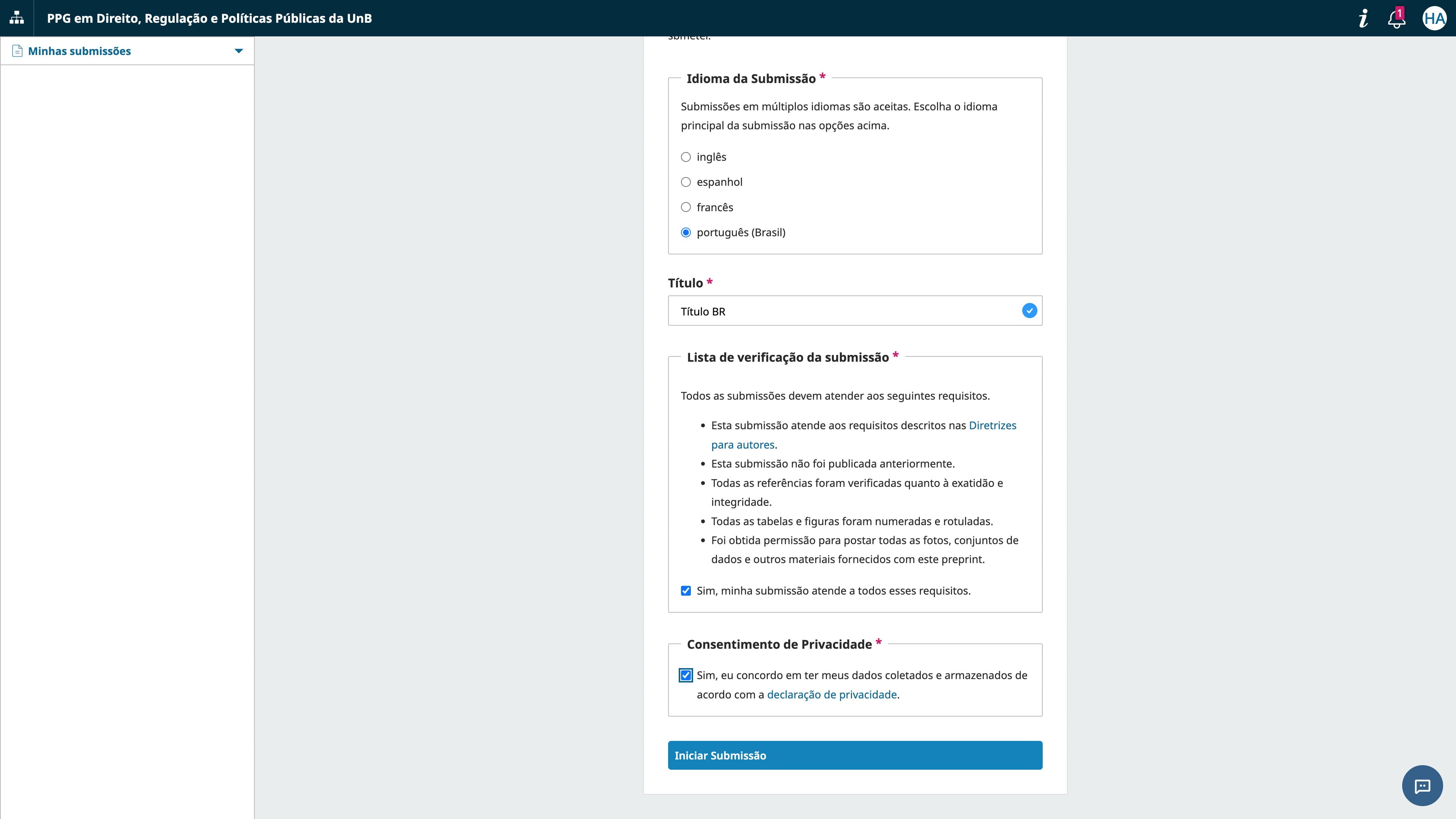Select the inglês language option

click(x=686, y=157)
